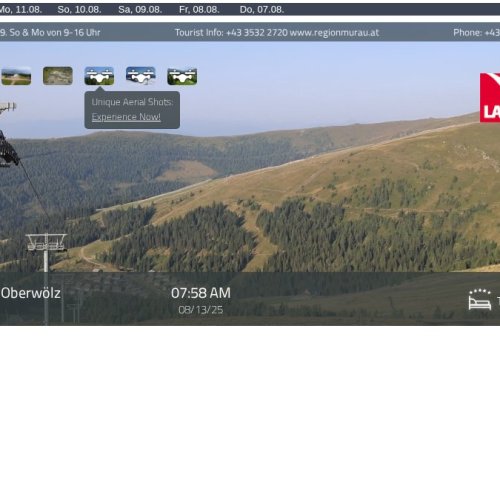Click the 07:58 AM timestamp

[x=201, y=293]
